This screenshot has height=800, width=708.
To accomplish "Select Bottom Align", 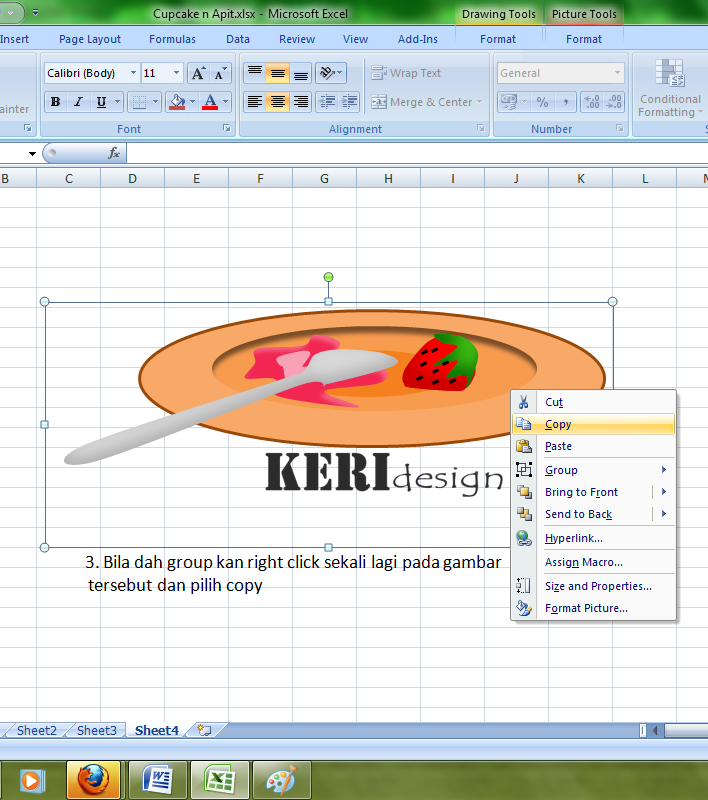I will 300,73.
